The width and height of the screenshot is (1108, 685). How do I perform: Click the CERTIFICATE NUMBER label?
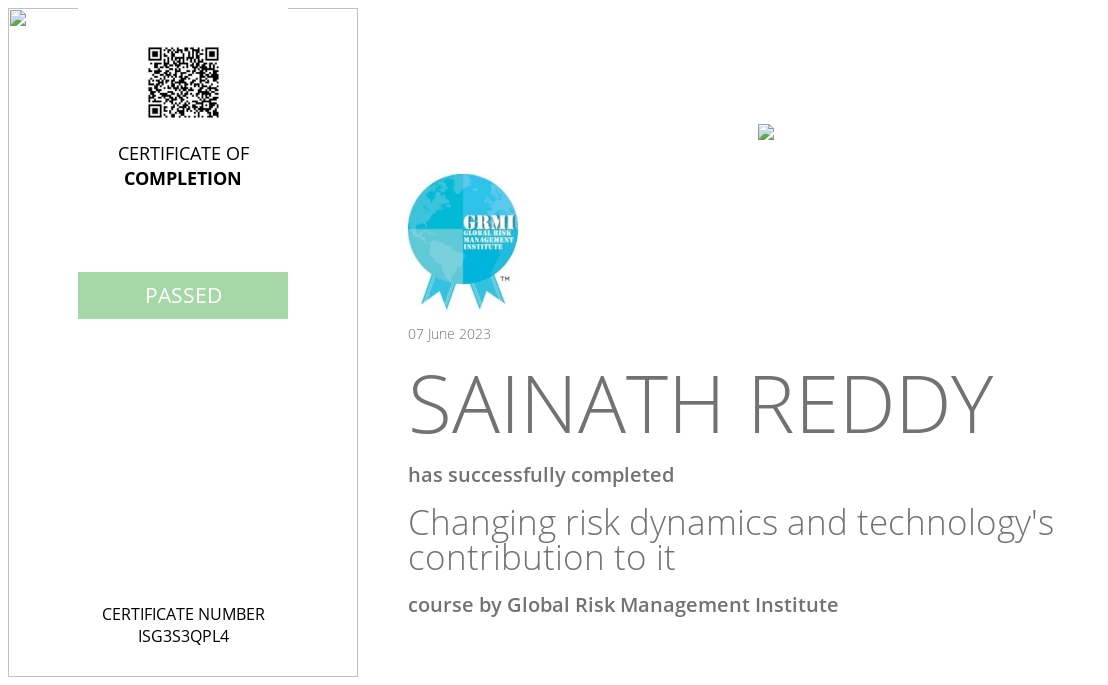[x=183, y=614]
